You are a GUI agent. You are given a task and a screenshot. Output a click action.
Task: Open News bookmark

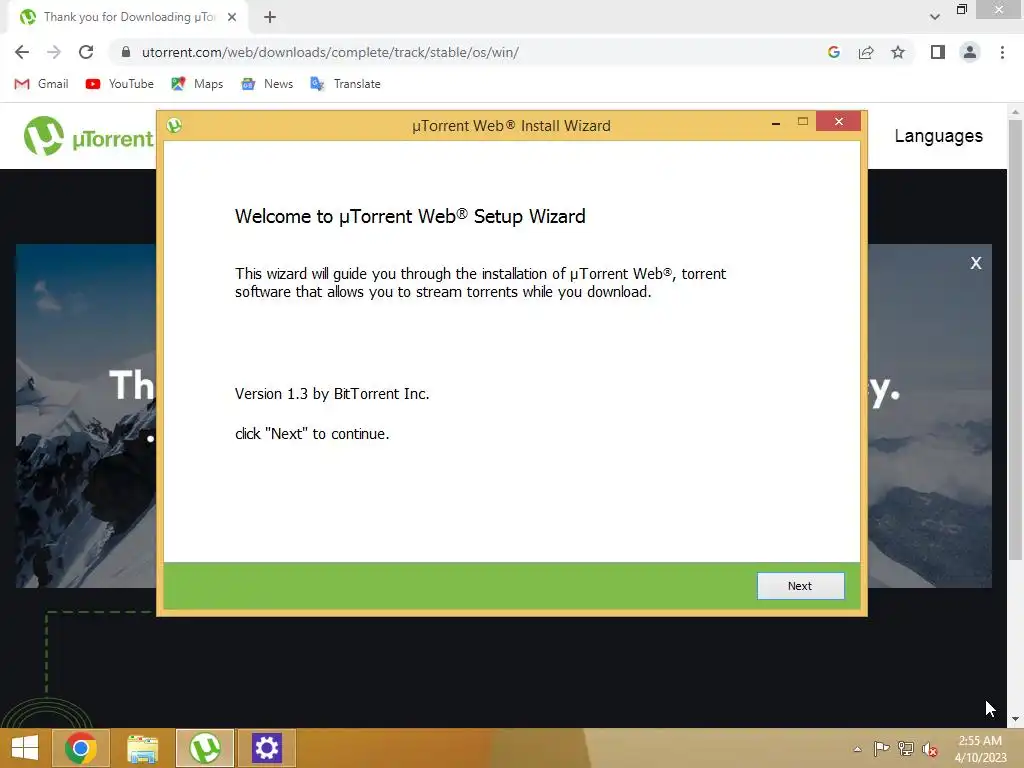tap(266, 84)
